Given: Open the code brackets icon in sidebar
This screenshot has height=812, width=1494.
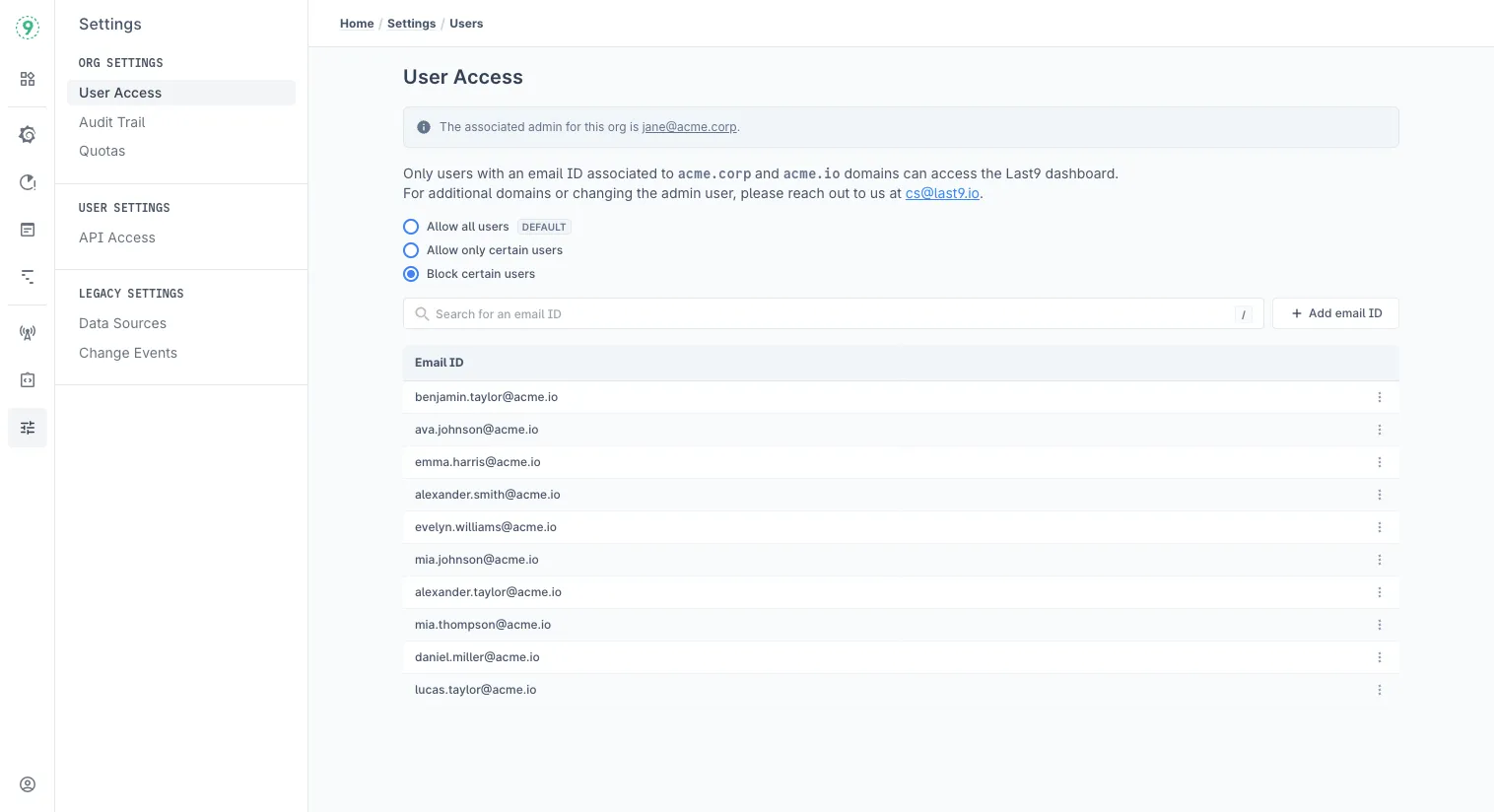Looking at the screenshot, I should coord(28,380).
